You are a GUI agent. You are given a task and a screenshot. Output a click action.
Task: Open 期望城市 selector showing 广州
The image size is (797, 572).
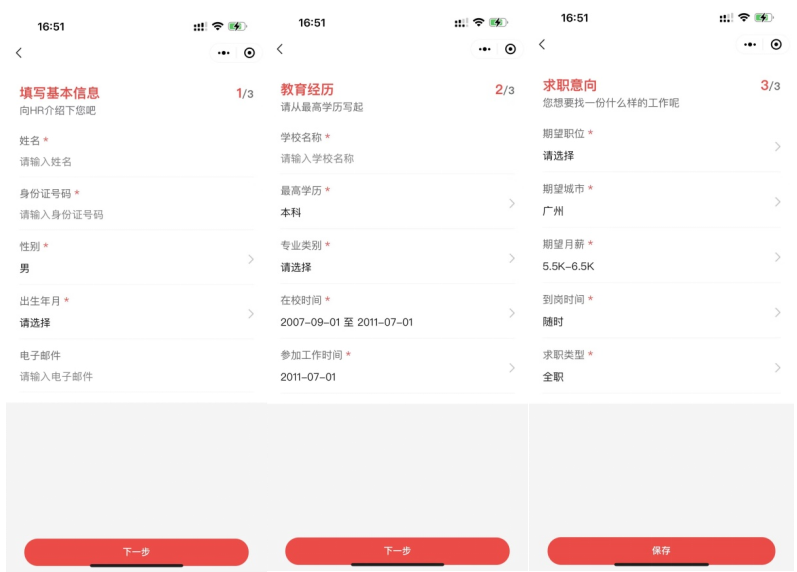[x=660, y=201]
